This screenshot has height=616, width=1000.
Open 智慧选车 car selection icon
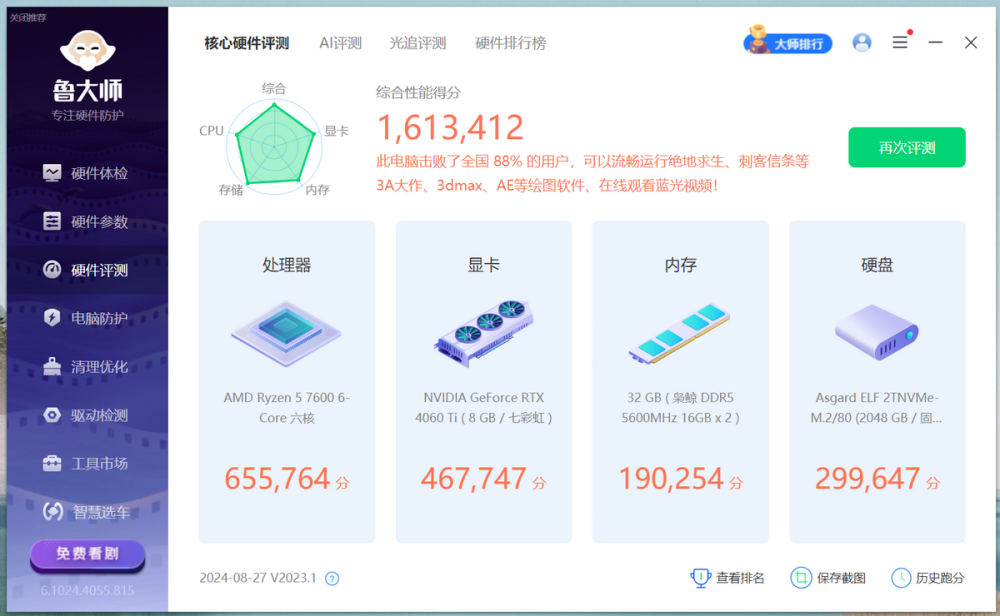[52, 511]
